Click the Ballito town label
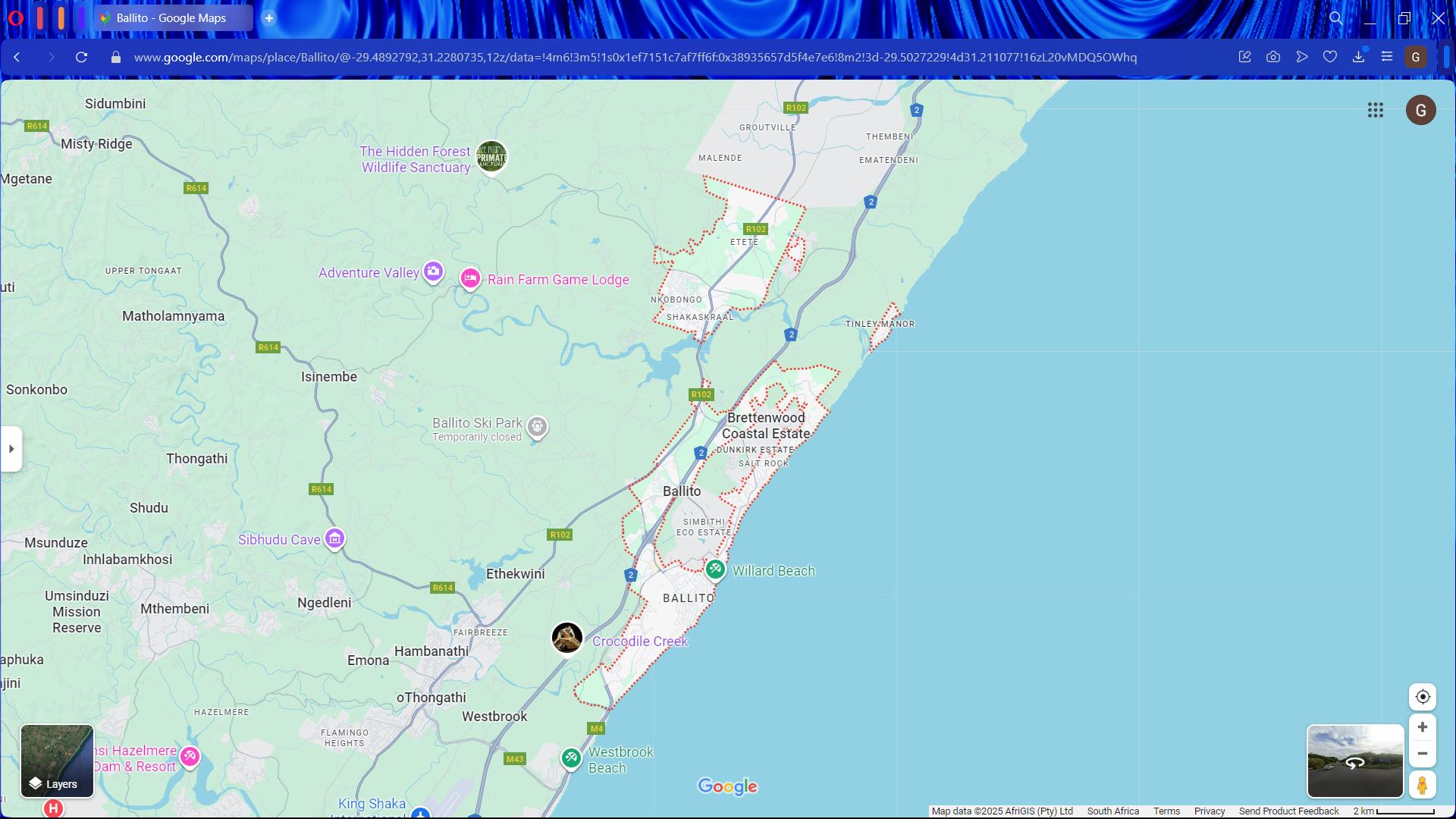The width and height of the screenshot is (1456, 819). [x=682, y=491]
